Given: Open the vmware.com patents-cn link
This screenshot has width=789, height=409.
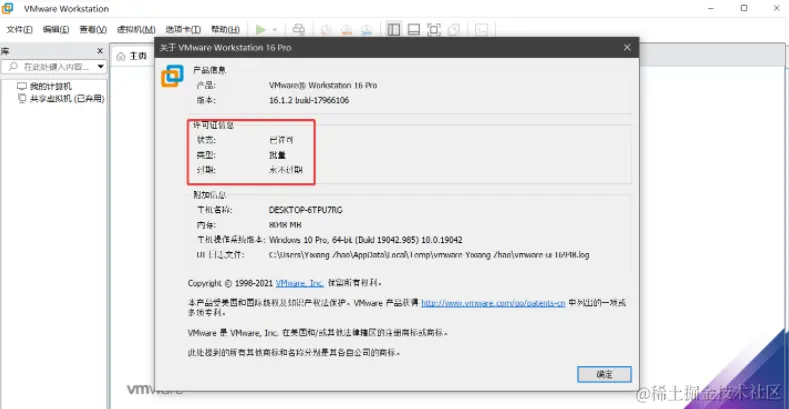Looking at the screenshot, I should click(x=493, y=303).
